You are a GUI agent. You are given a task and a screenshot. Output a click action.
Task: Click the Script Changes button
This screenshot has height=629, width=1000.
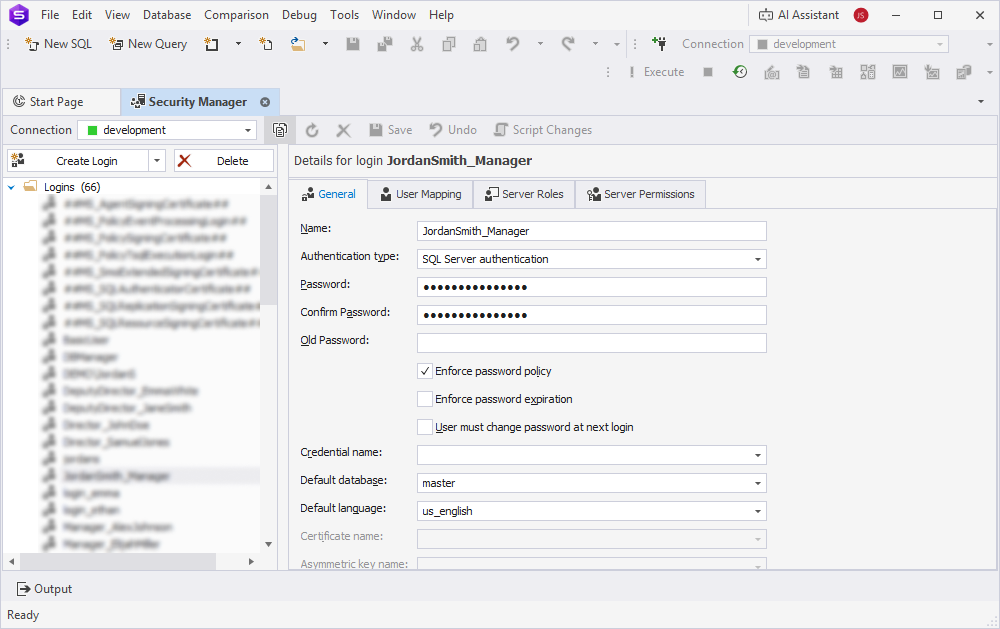[542, 129]
